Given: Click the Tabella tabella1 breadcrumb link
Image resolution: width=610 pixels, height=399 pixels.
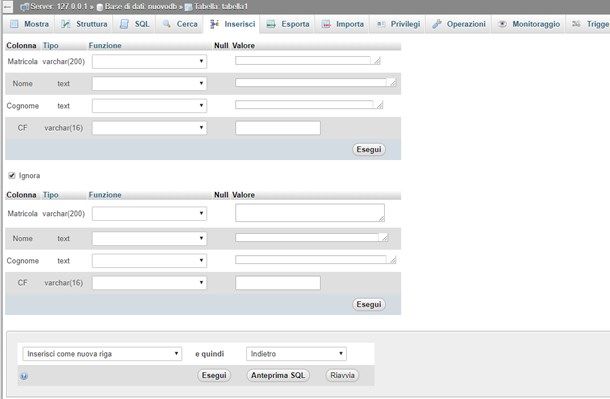Looking at the screenshot, I should coord(221,7).
